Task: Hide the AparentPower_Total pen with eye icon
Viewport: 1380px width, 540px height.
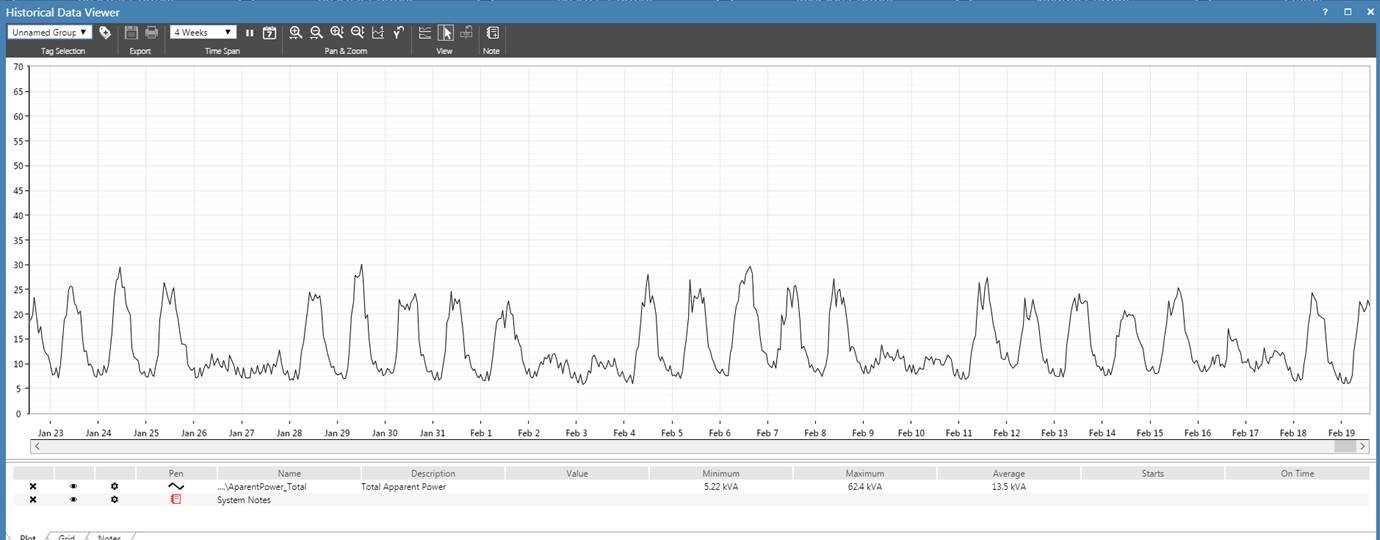Action: tap(73, 487)
